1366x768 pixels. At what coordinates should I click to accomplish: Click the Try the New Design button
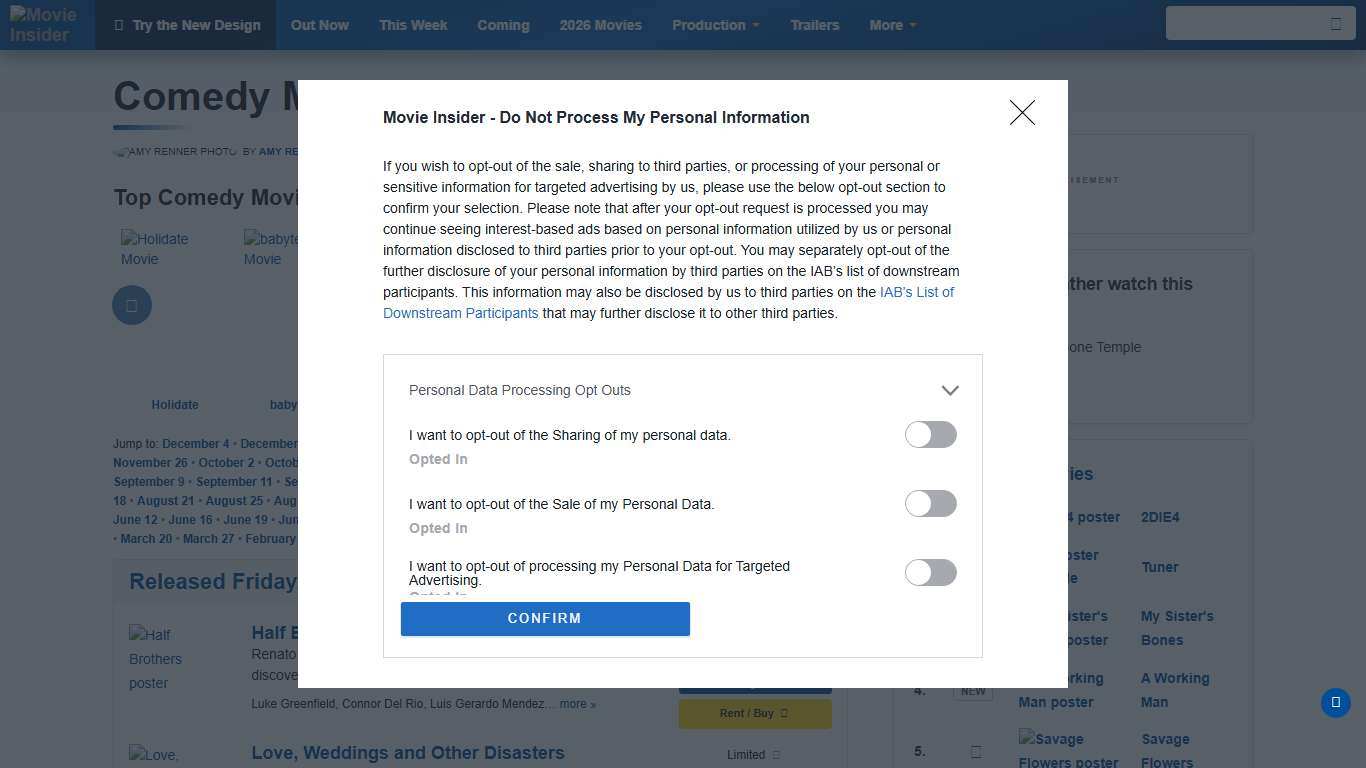click(x=187, y=25)
